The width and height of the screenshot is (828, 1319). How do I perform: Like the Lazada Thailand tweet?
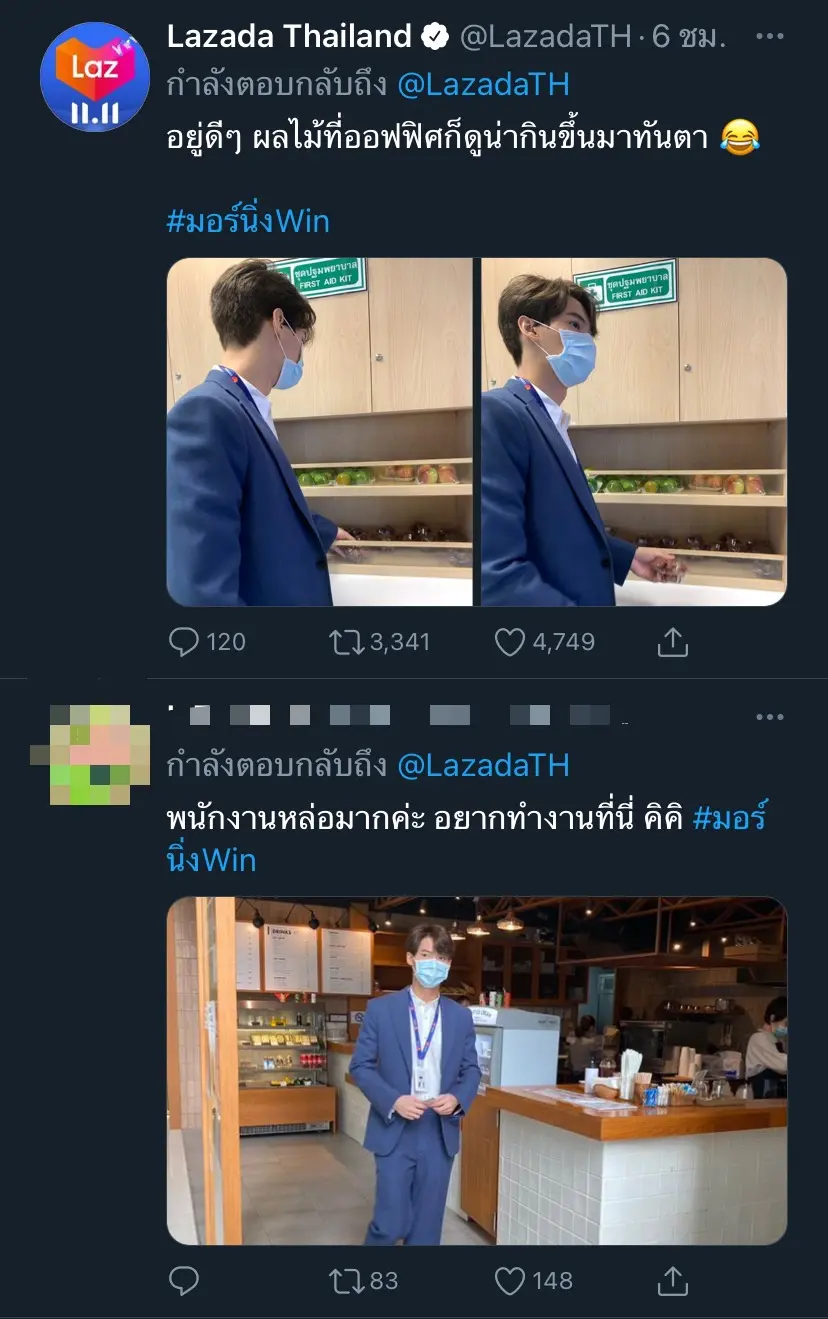point(510,641)
